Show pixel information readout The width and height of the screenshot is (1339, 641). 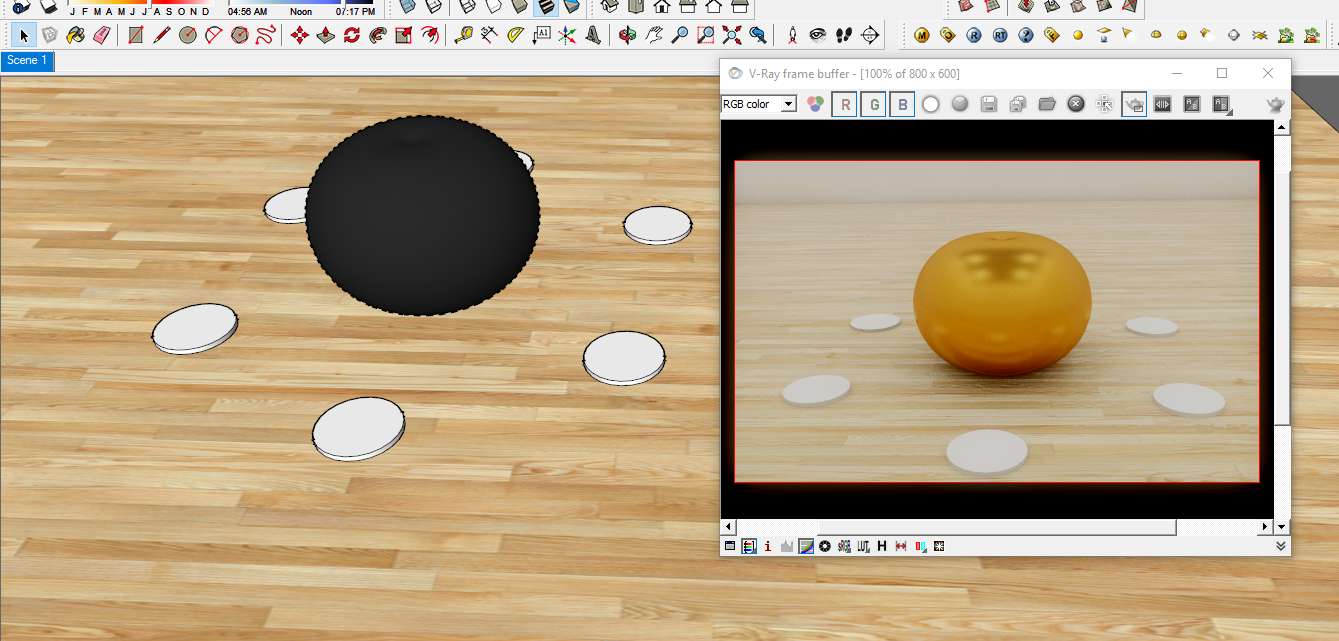tap(767, 546)
